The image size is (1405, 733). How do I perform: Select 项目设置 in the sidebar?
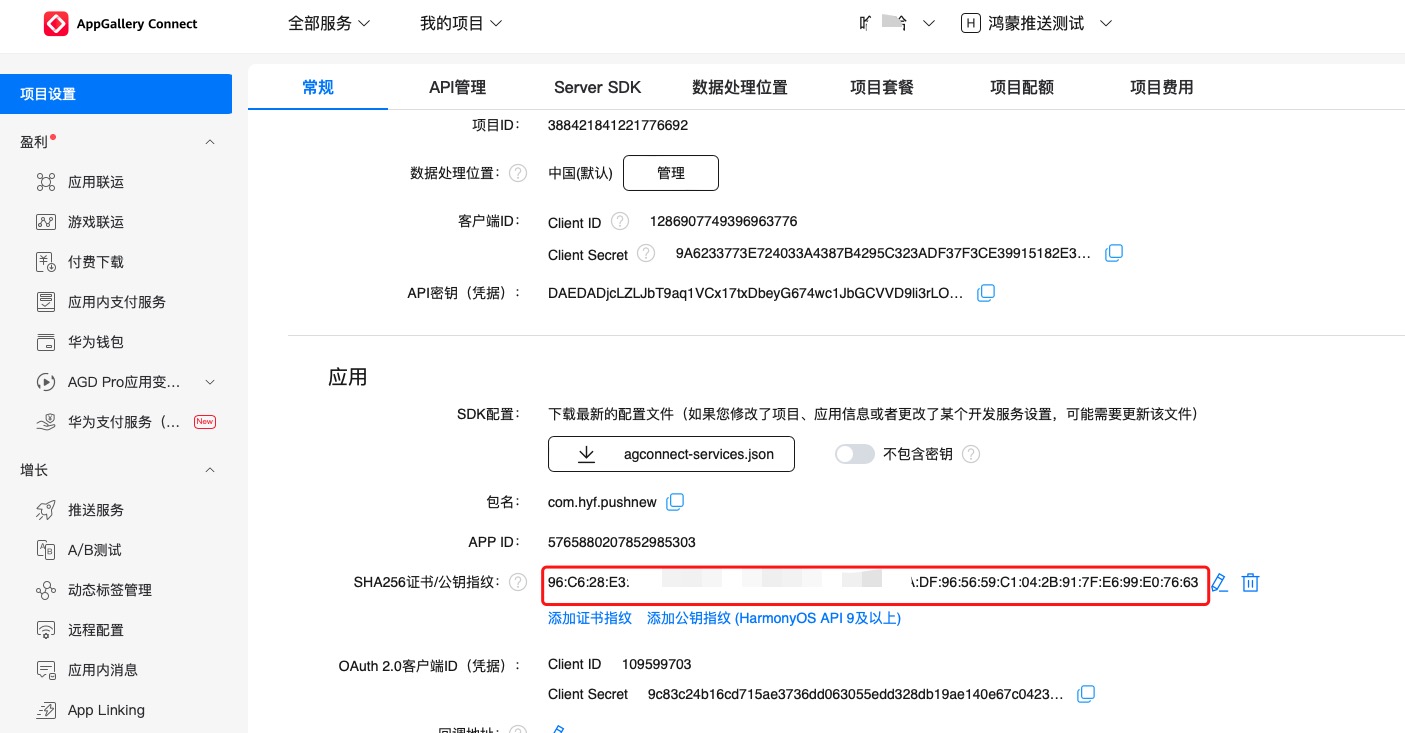(x=116, y=94)
